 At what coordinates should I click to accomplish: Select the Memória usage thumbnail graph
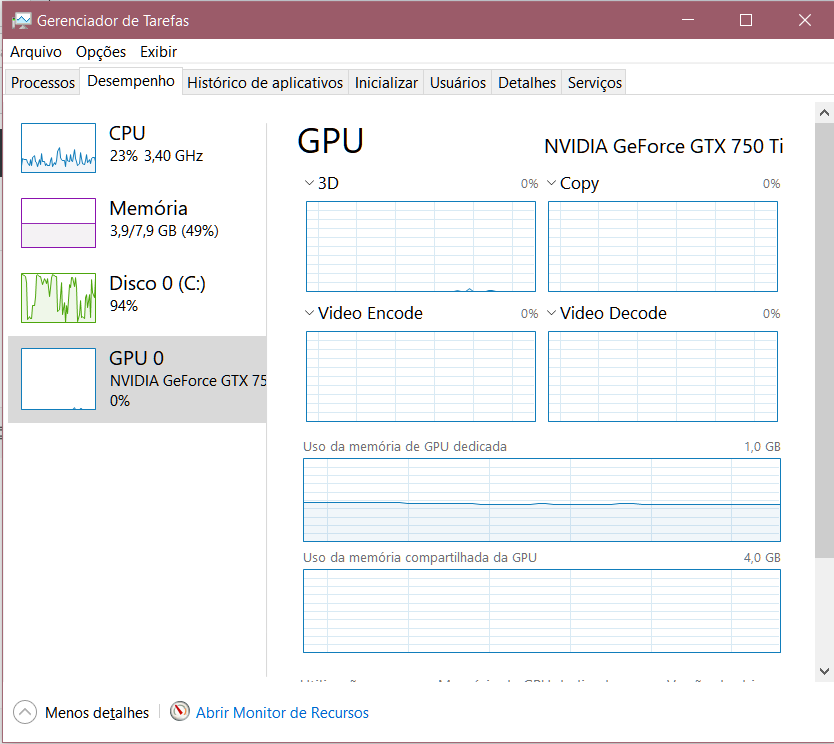(59, 223)
